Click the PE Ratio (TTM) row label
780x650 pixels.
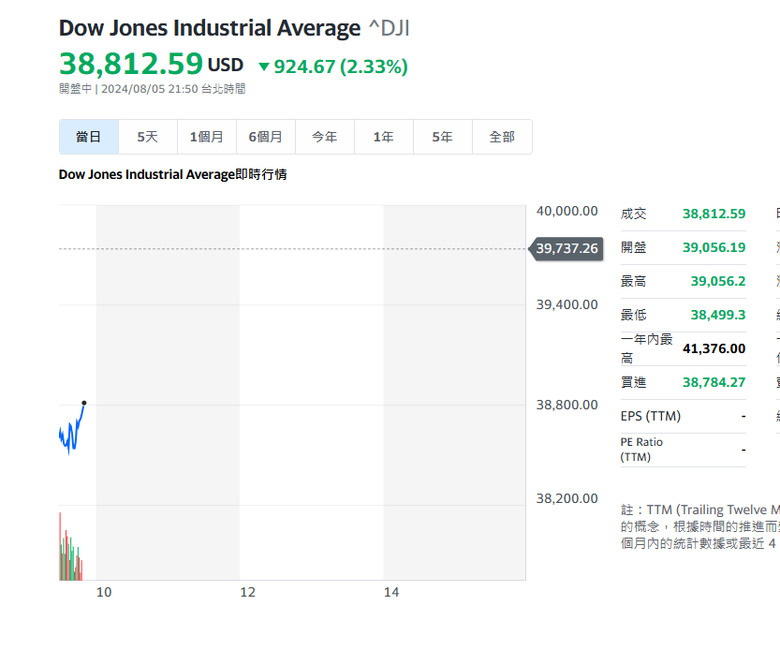pyautogui.click(x=642, y=449)
